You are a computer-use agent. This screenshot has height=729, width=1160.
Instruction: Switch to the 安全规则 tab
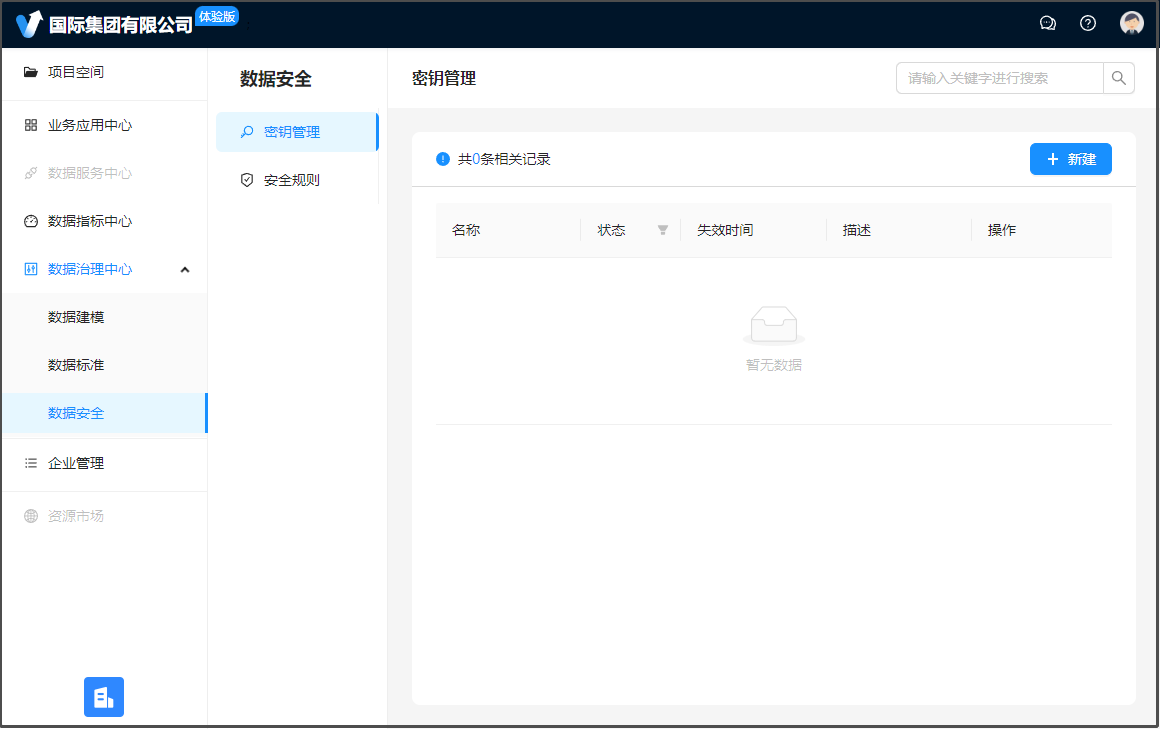291,180
